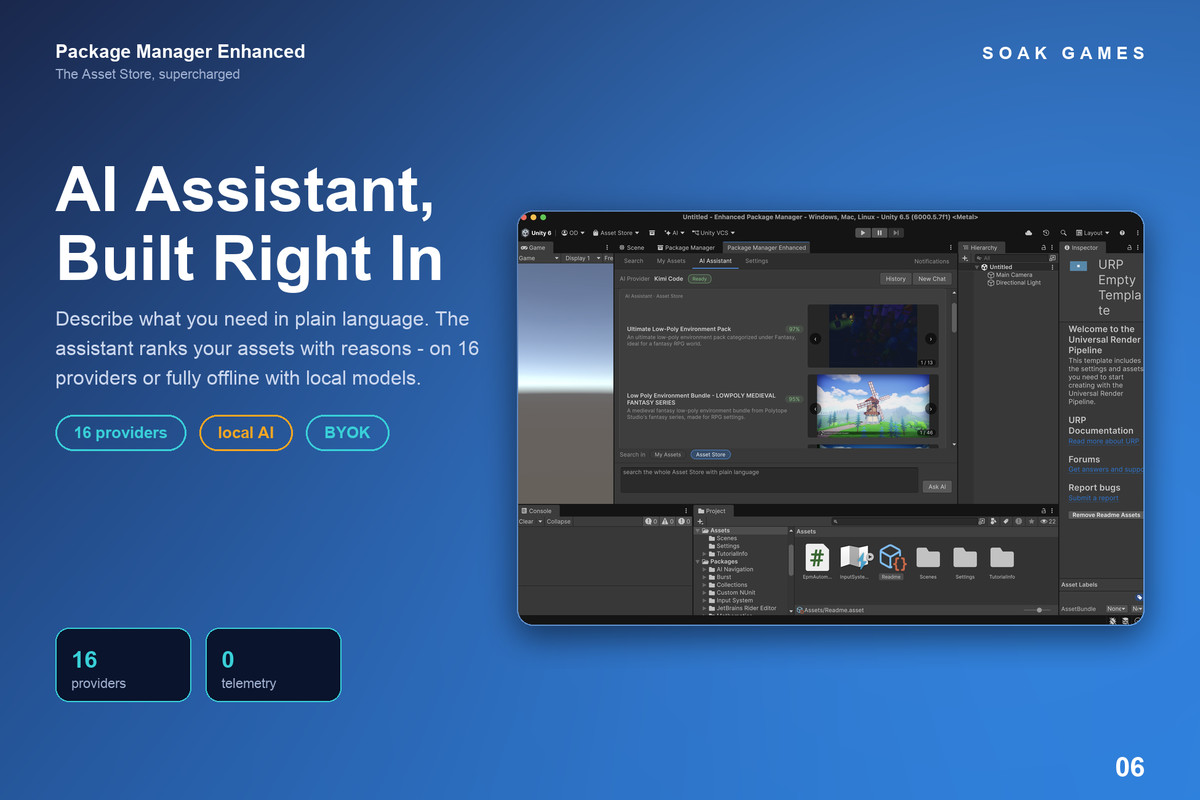Select the EpmAutom script asset icon

click(x=817, y=559)
